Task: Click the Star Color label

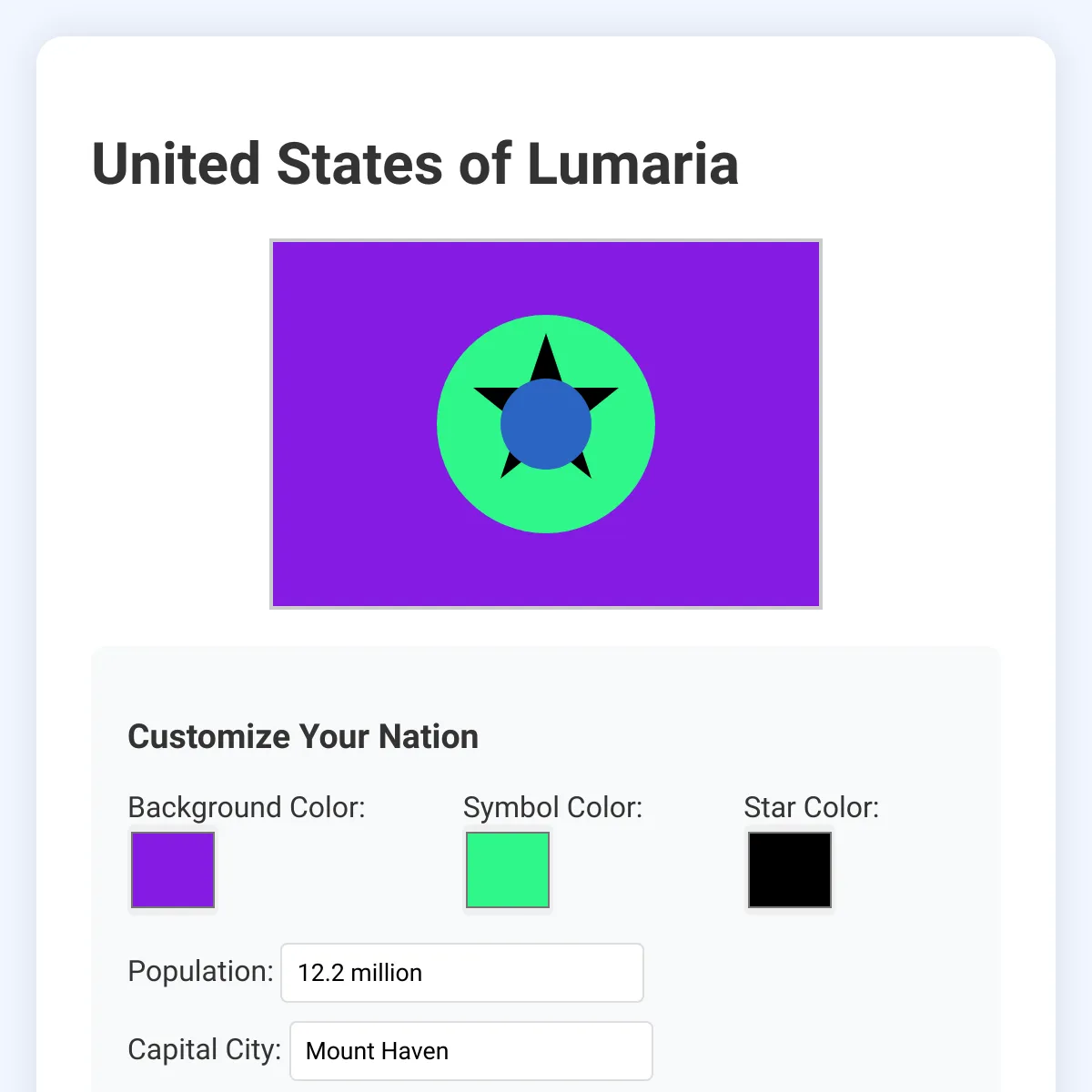Action: click(812, 808)
